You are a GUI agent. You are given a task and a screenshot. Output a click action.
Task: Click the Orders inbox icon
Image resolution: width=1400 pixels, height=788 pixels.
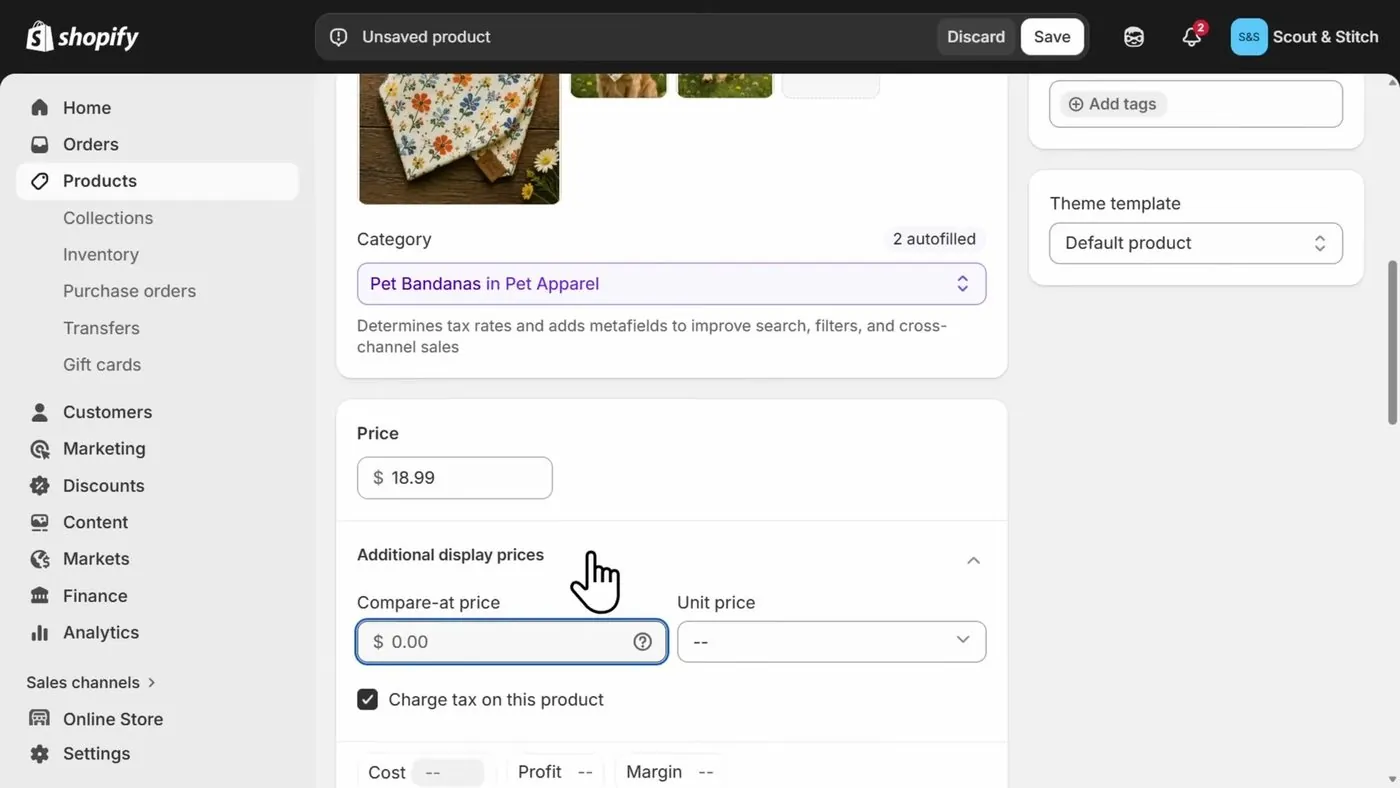pyautogui.click(x=40, y=144)
